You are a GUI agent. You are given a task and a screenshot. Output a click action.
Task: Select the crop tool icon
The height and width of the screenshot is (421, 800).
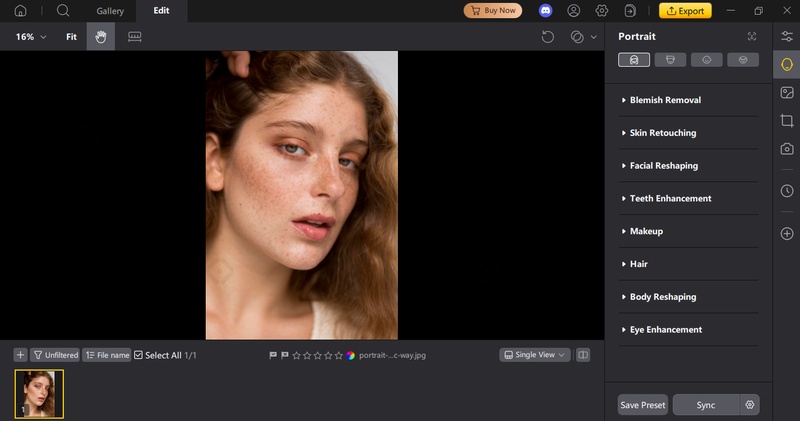point(787,120)
